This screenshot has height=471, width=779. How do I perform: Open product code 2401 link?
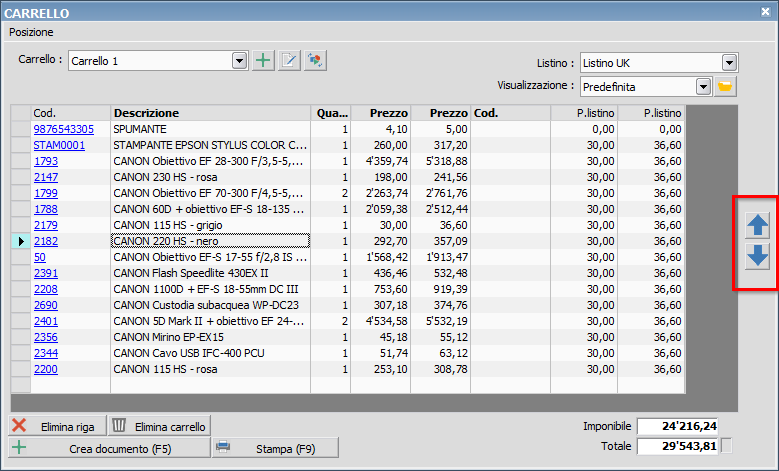(46, 321)
